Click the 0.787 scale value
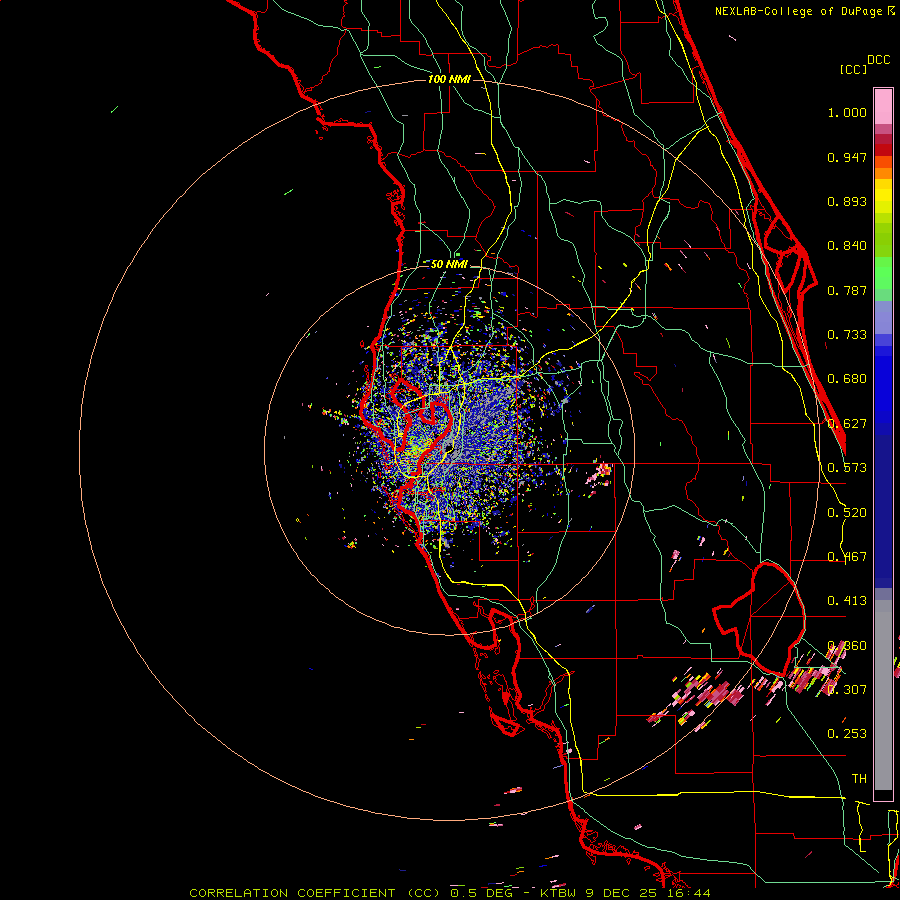The height and width of the screenshot is (900, 900). point(847,290)
